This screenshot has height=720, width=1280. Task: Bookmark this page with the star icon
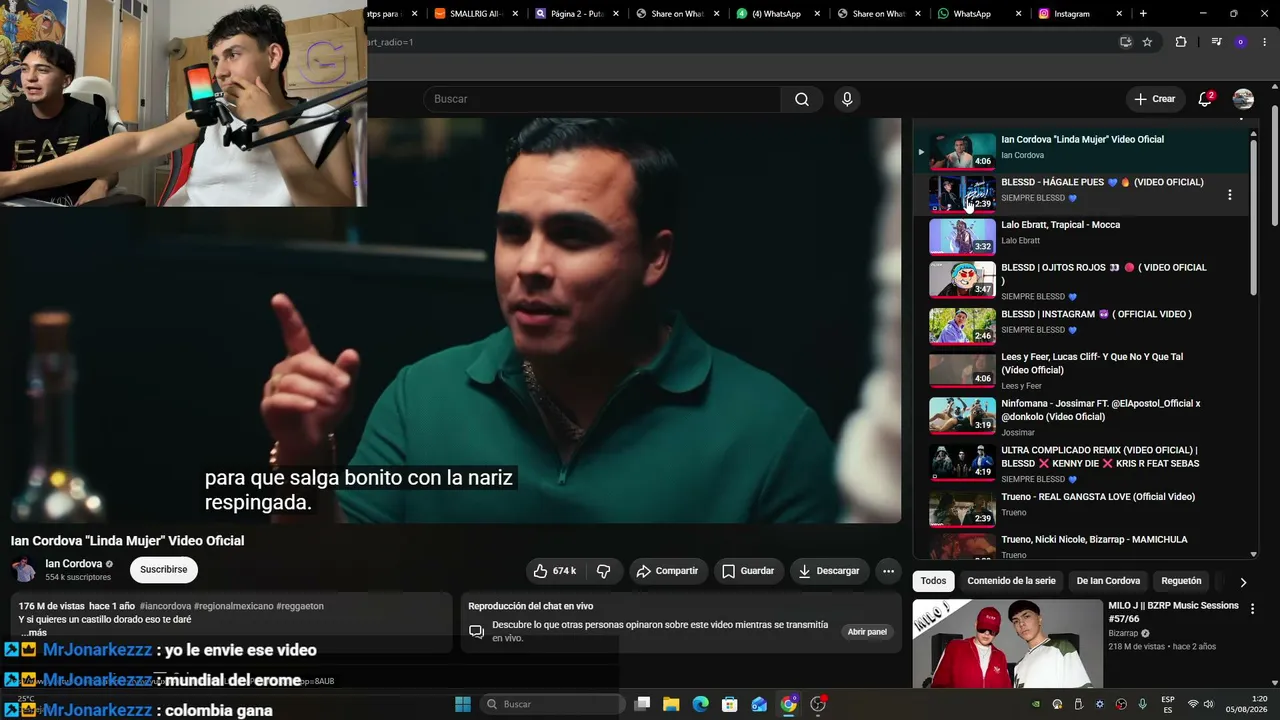(x=1147, y=42)
